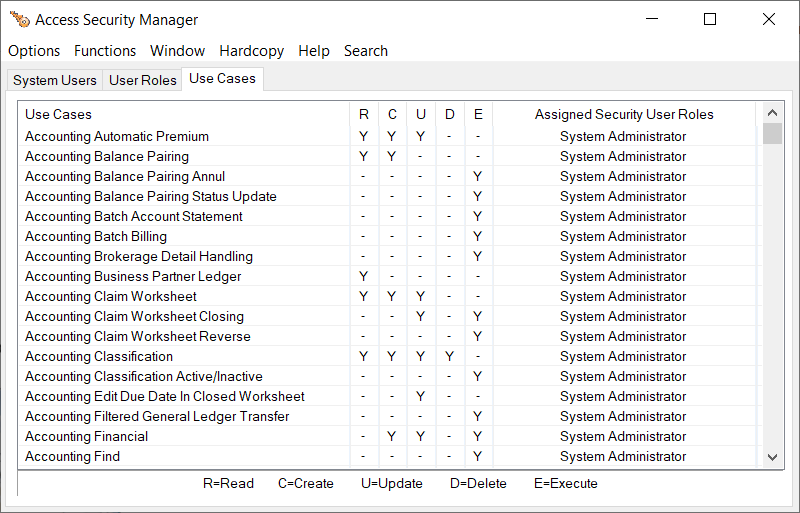Select Accounting Batch Billing
The width and height of the screenshot is (800, 513).
tap(390, 236)
